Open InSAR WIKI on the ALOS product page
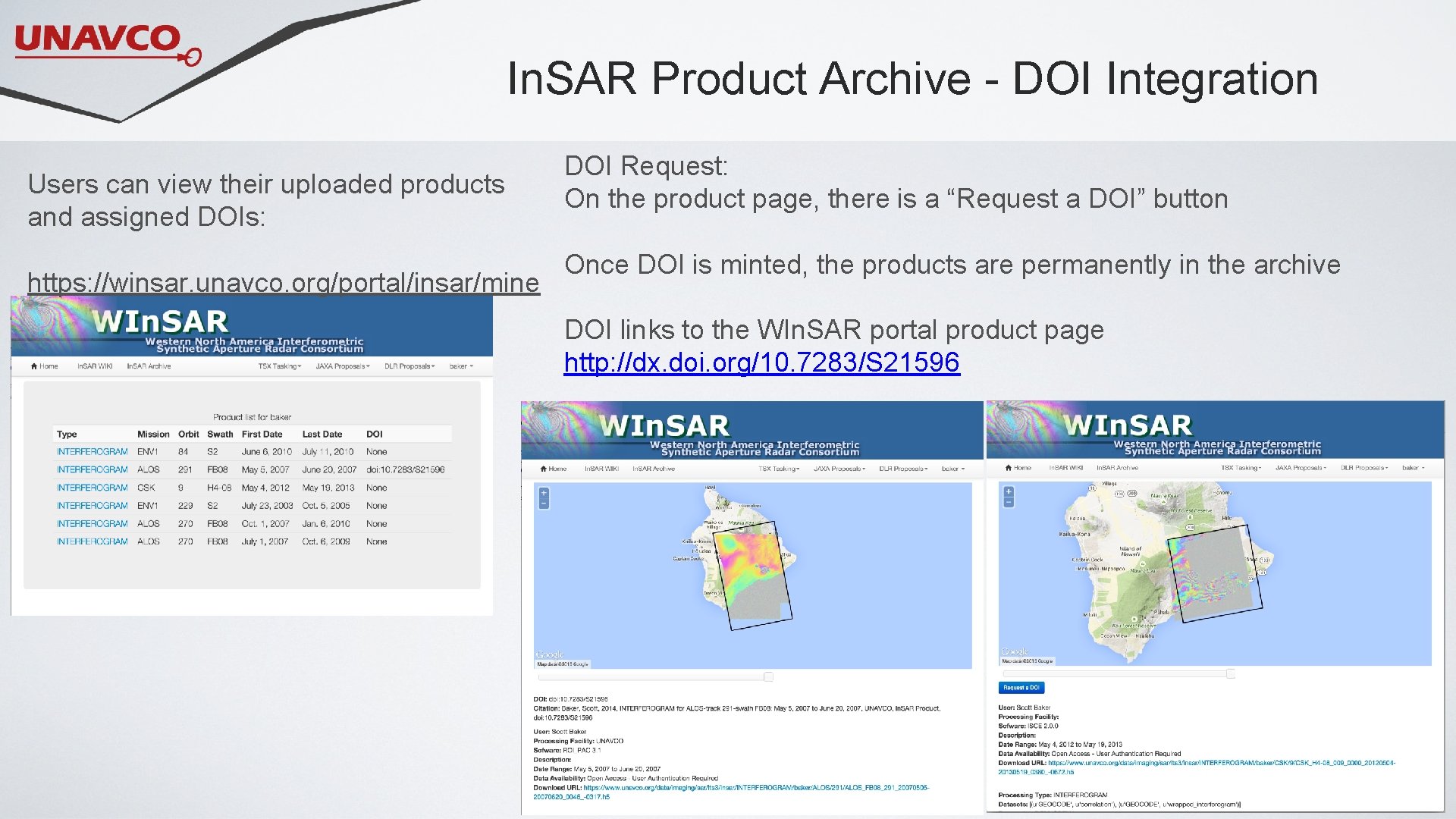 (601, 469)
